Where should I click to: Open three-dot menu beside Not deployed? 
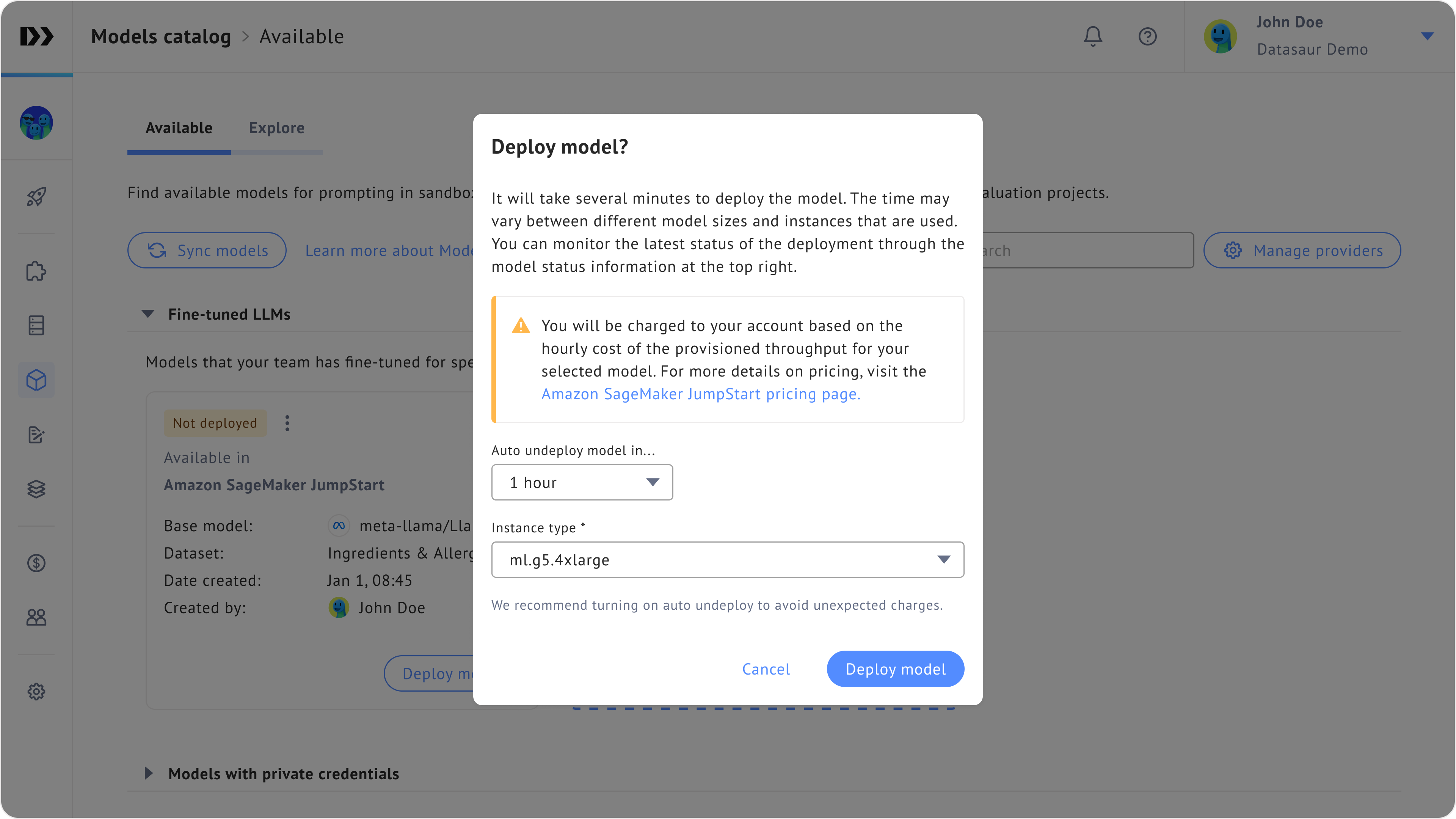[287, 424]
